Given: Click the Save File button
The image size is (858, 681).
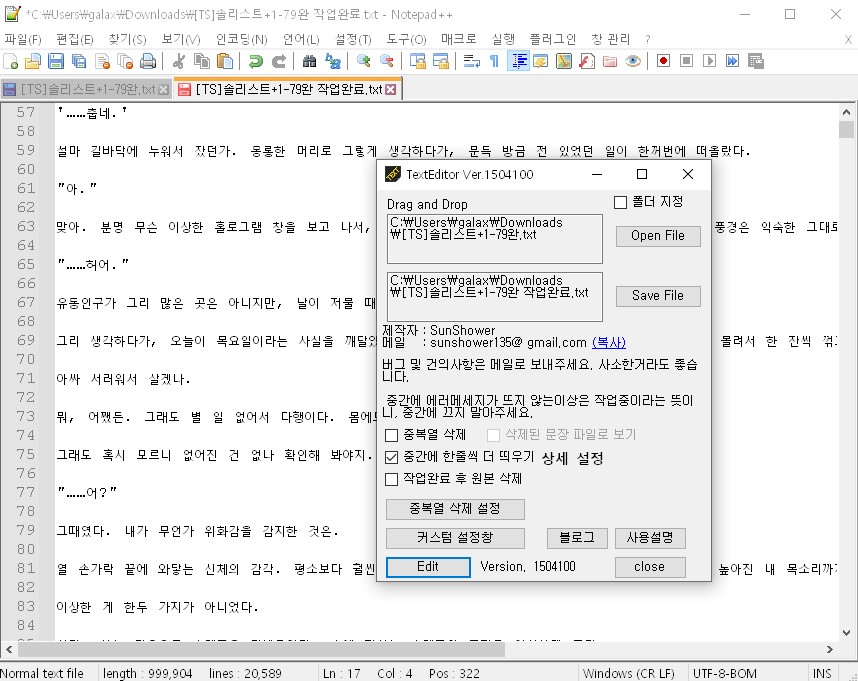Looking at the screenshot, I should click(x=658, y=296).
